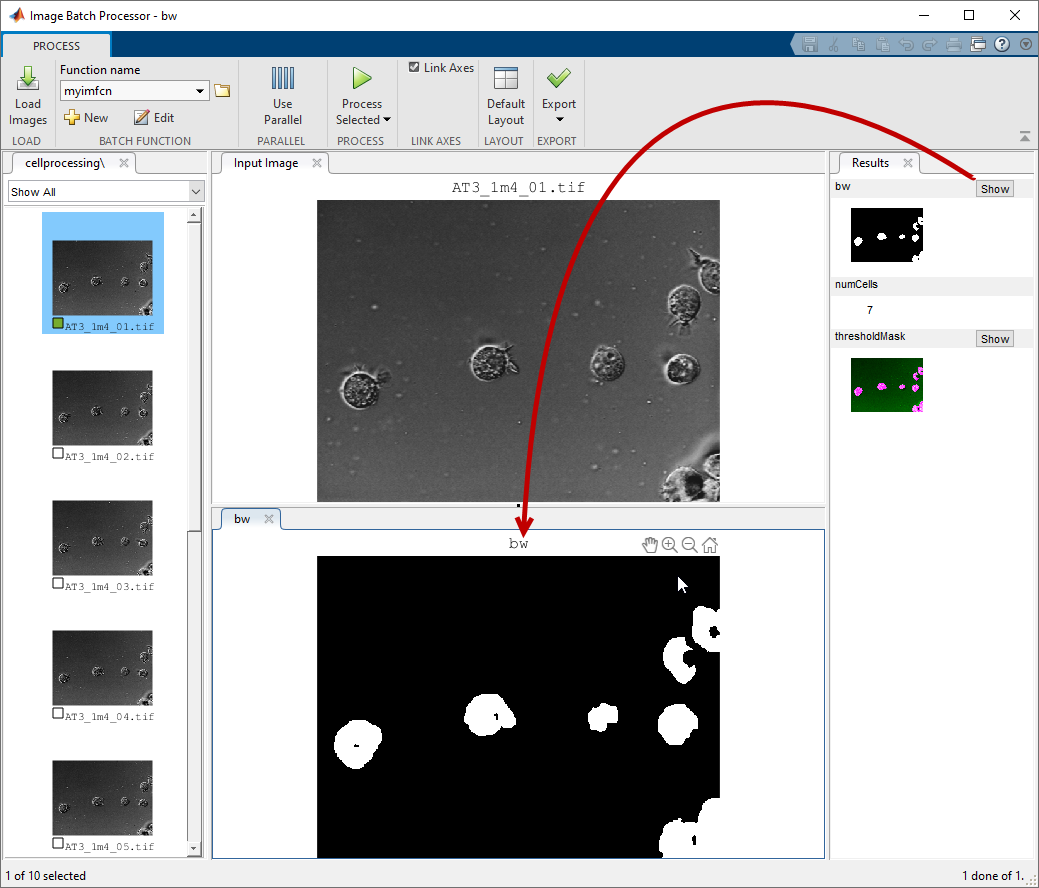1039x888 pixels.
Task: Open the help question mark icon
Action: pos(1002,45)
